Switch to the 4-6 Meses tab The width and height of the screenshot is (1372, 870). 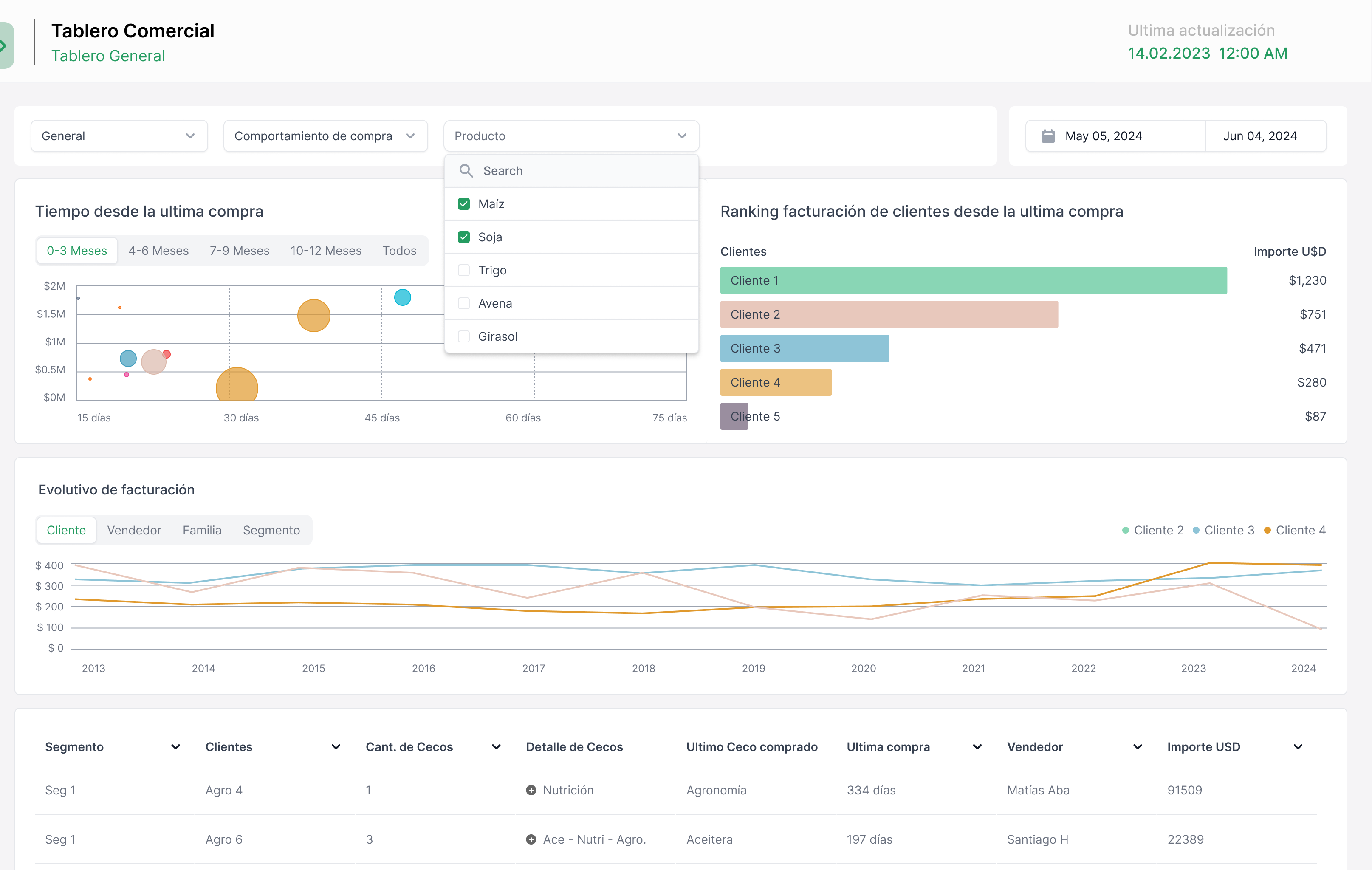click(158, 251)
